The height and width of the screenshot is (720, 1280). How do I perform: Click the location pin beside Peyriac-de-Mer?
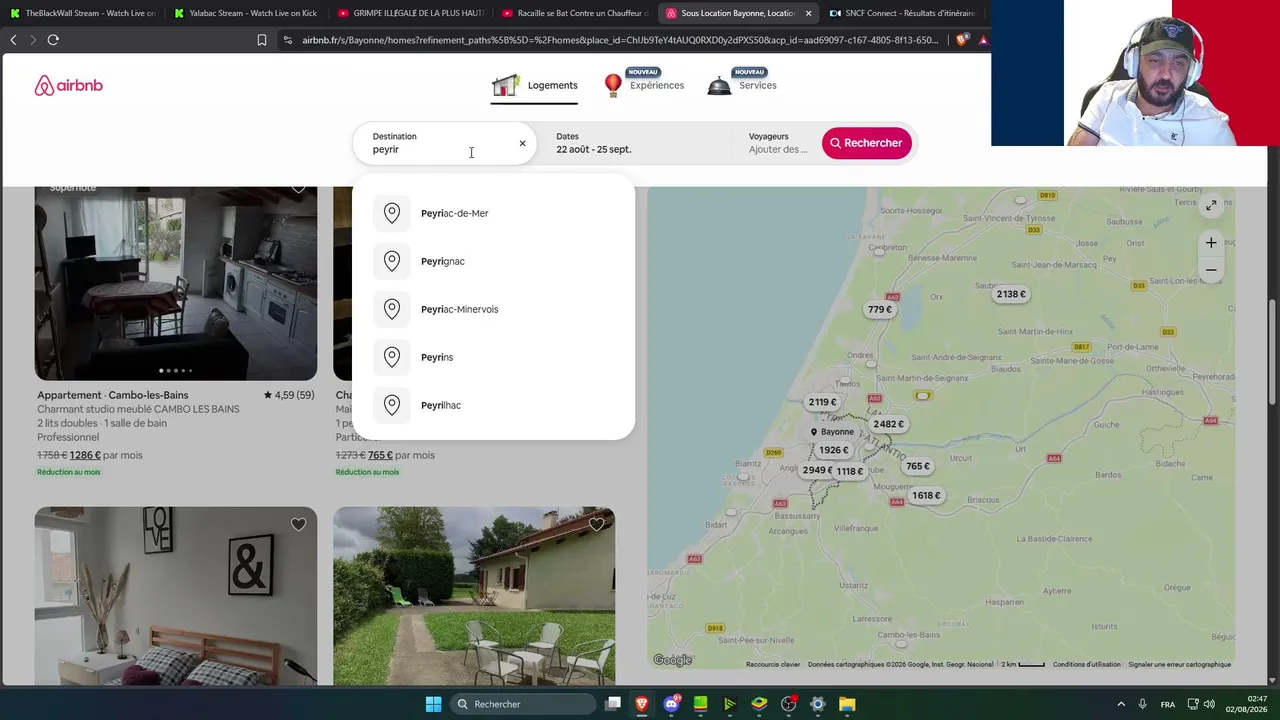(x=392, y=213)
